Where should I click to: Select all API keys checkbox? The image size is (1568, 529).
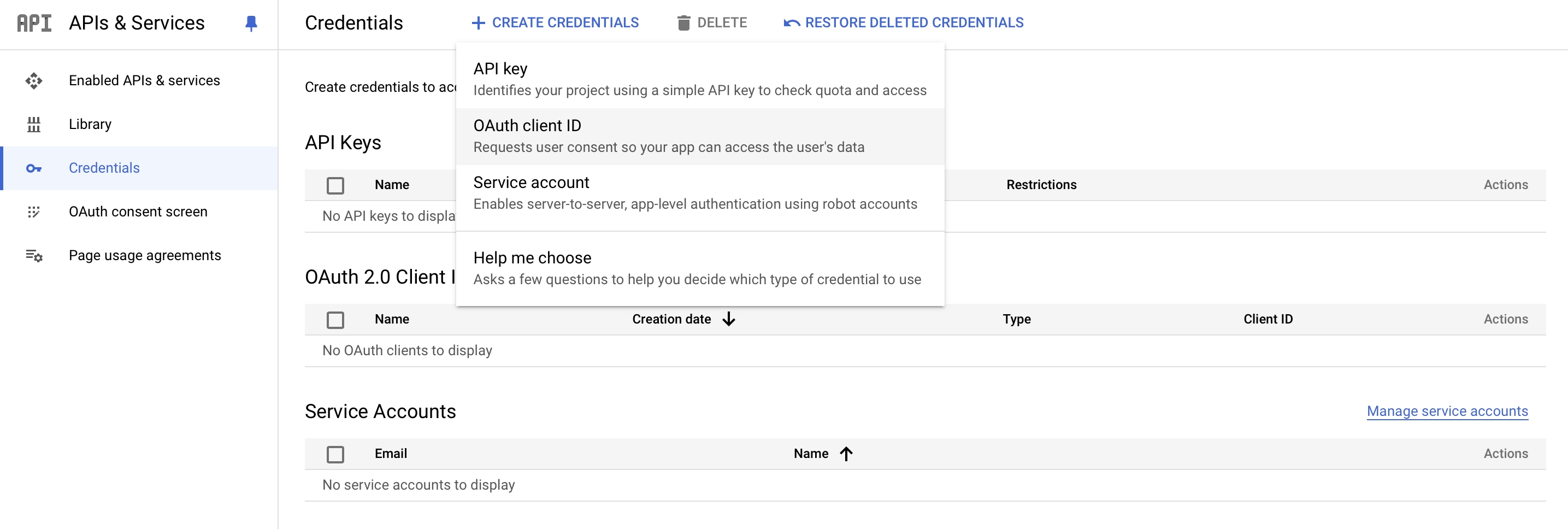click(x=335, y=185)
